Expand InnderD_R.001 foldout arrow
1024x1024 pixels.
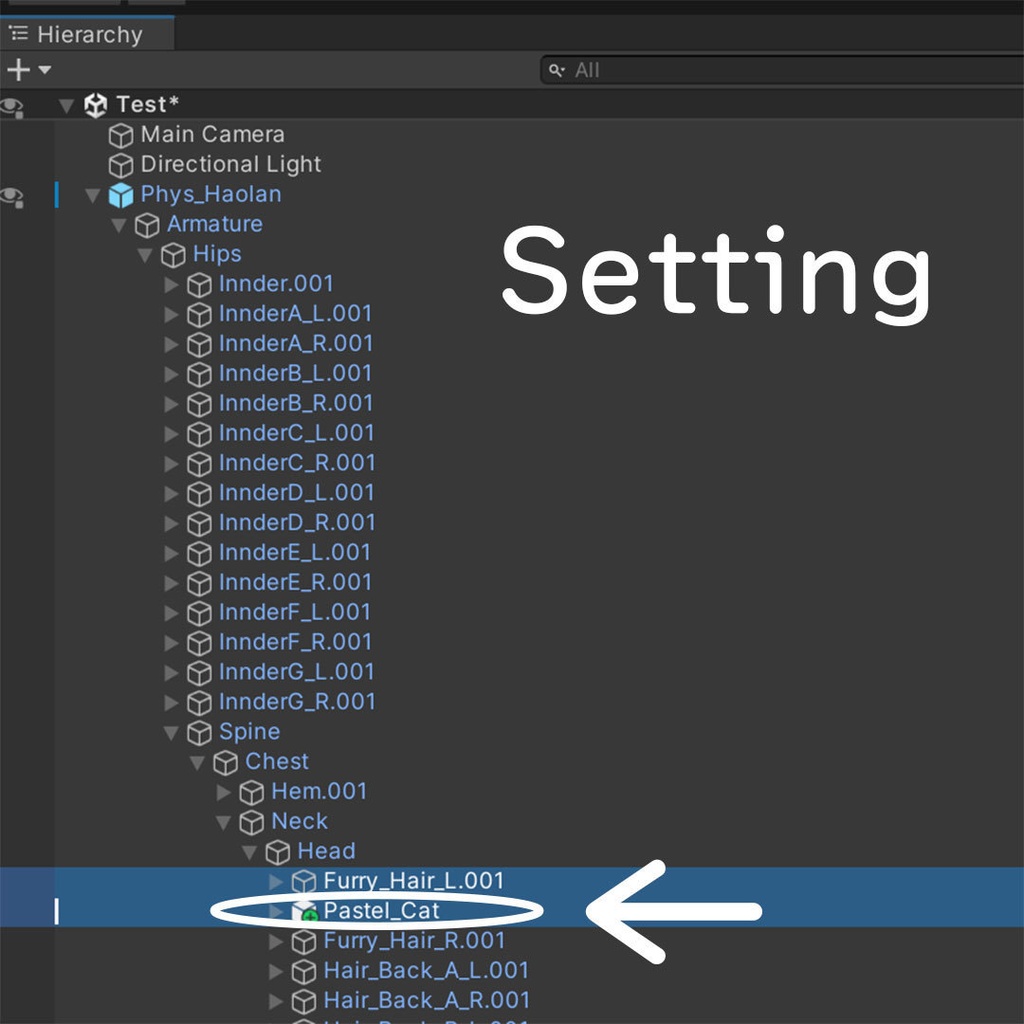click(171, 523)
